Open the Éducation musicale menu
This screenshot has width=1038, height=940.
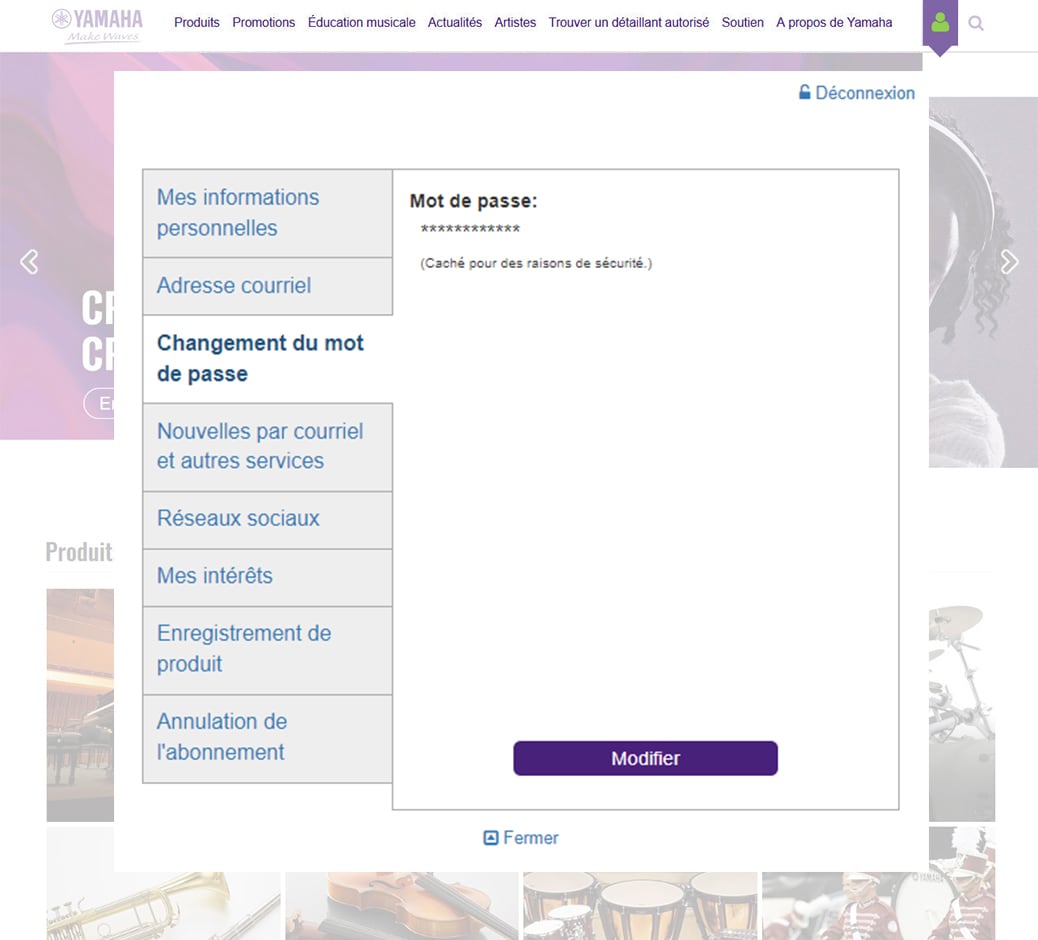pyautogui.click(x=361, y=23)
